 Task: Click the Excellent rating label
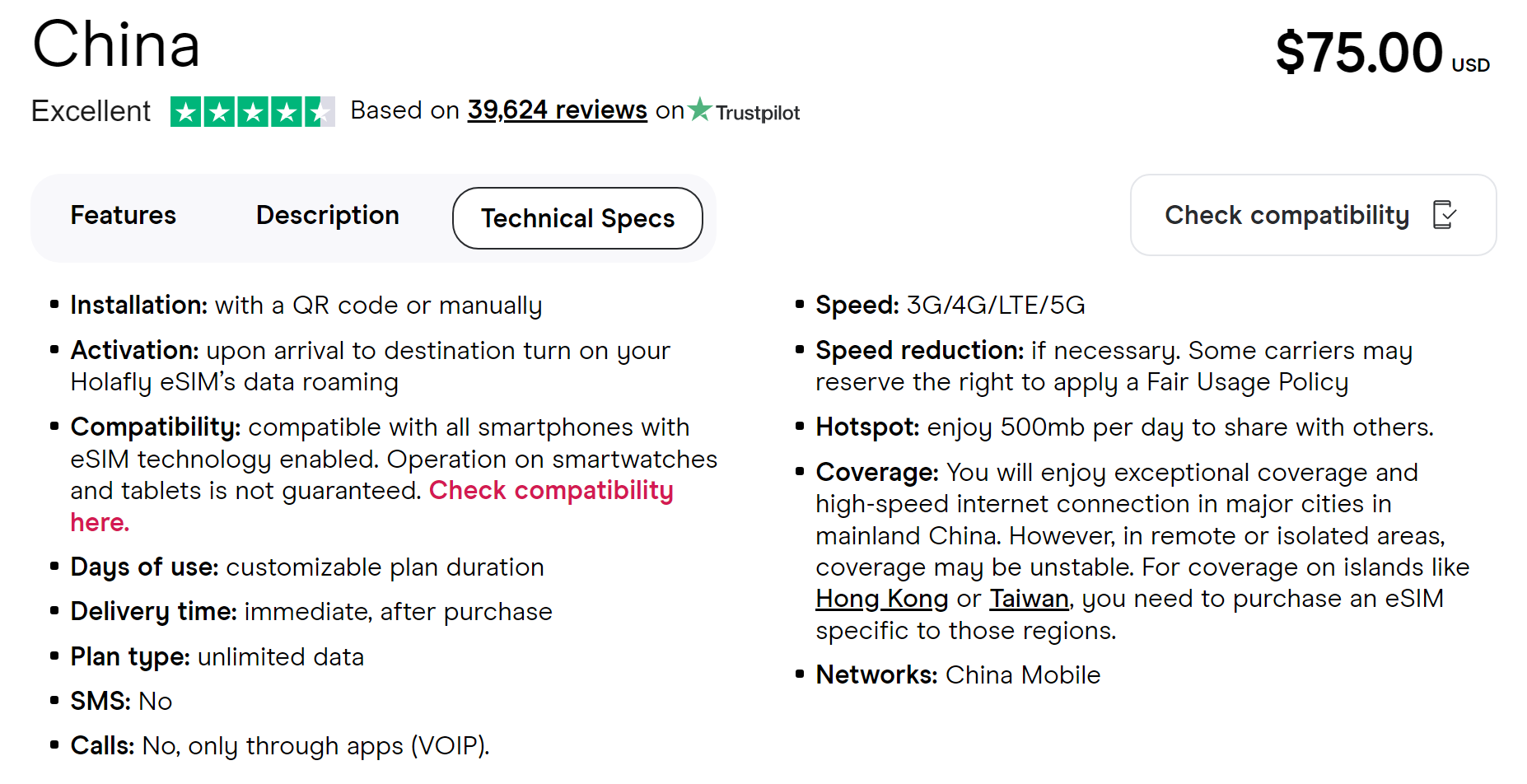coord(91,111)
